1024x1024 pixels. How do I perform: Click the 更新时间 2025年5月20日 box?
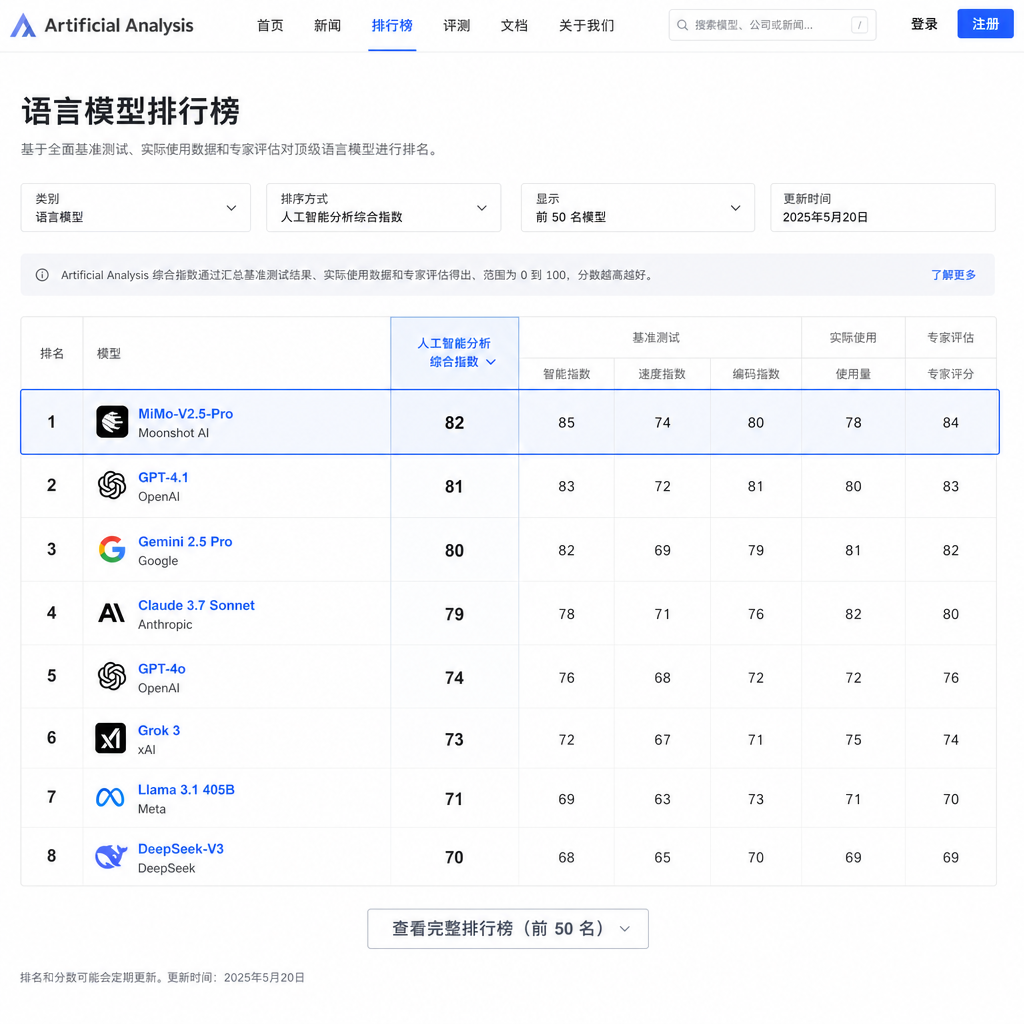(x=883, y=208)
